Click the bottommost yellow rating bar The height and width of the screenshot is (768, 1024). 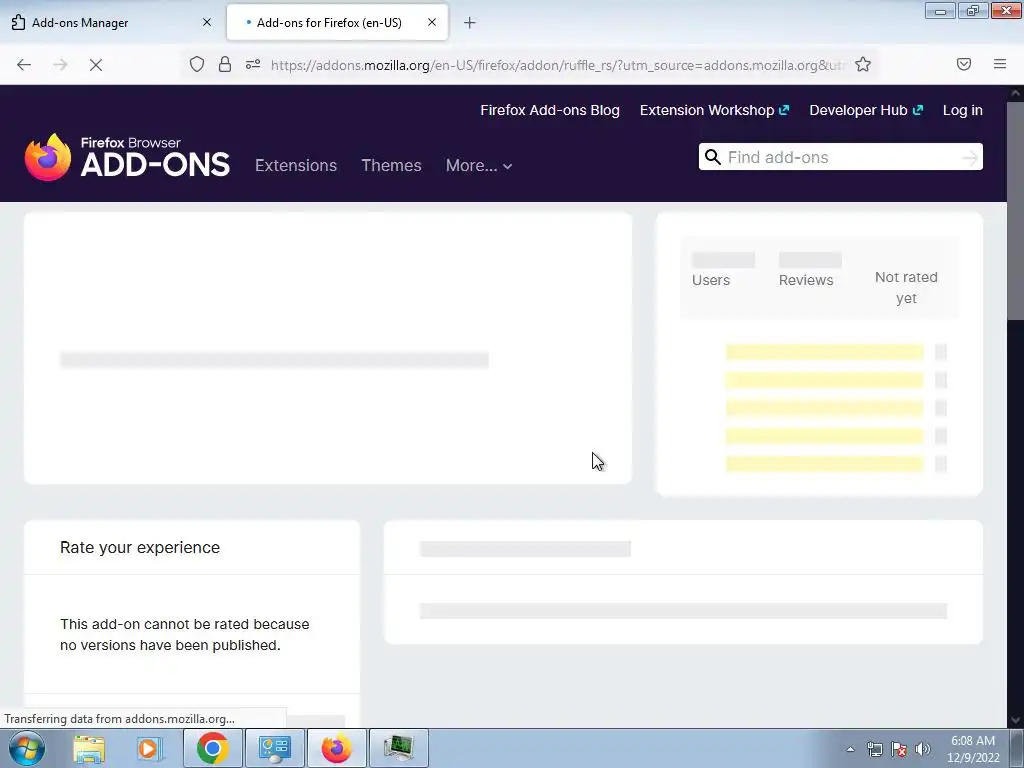tap(824, 464)
